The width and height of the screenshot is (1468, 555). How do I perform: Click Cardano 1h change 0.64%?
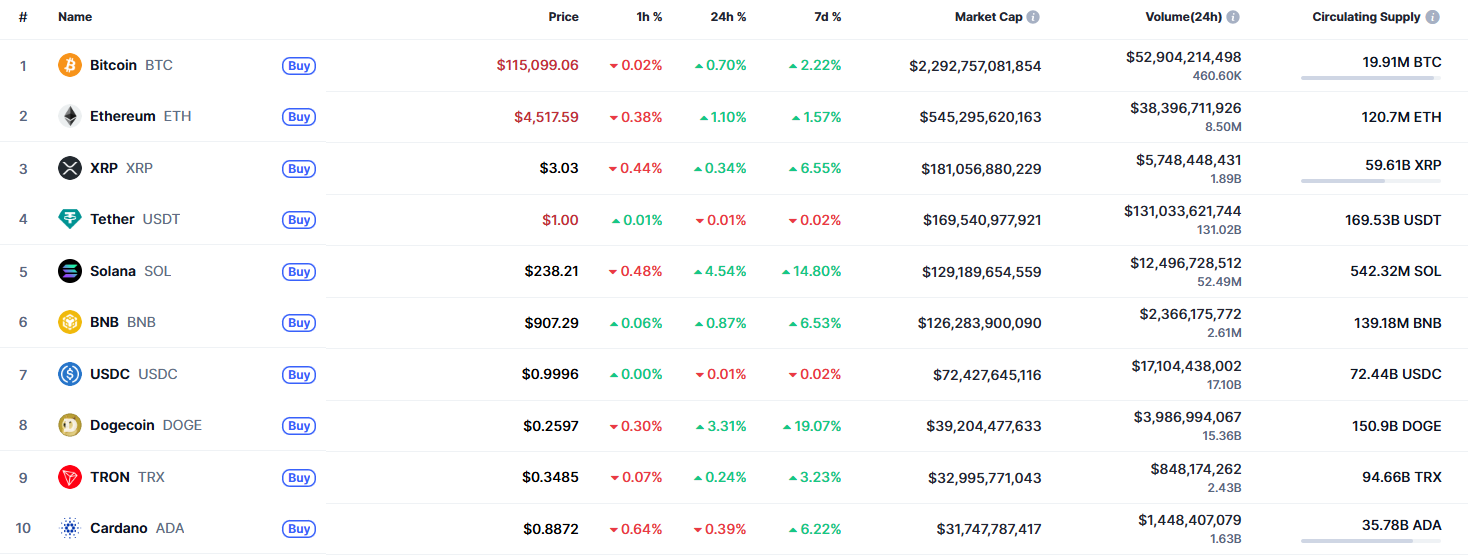[636, 529]
